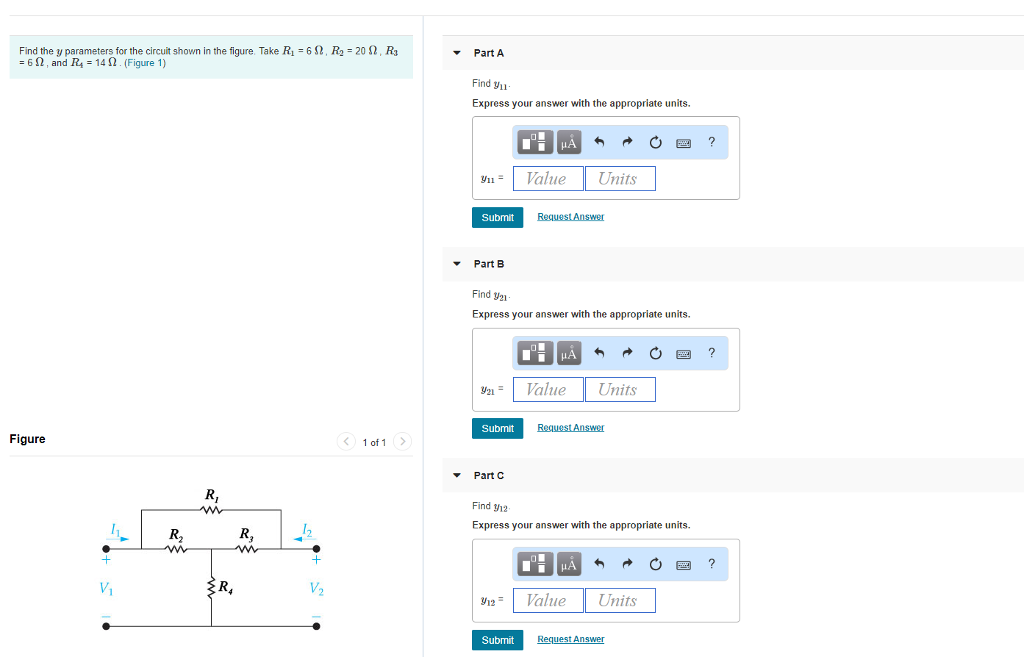Collapse the Part B section
The image size is (1024, 657).
(456, 263)
